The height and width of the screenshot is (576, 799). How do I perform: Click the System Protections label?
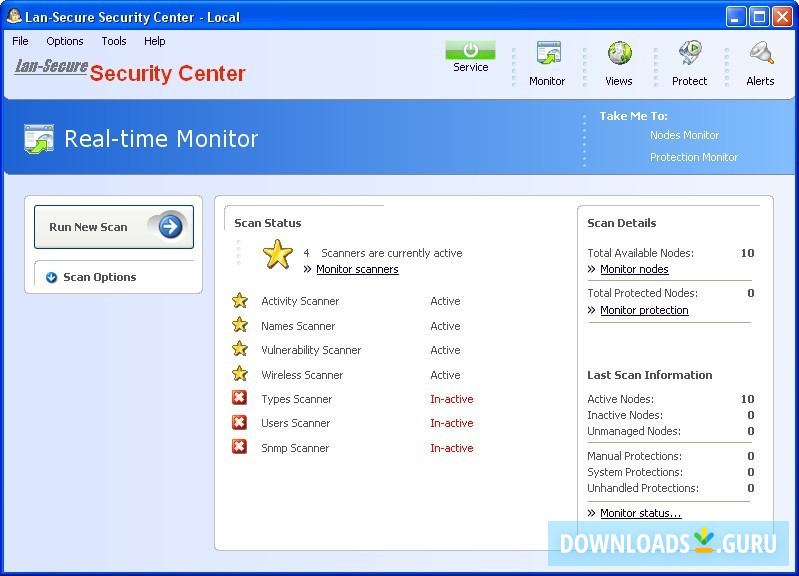(x=635, y=472)
